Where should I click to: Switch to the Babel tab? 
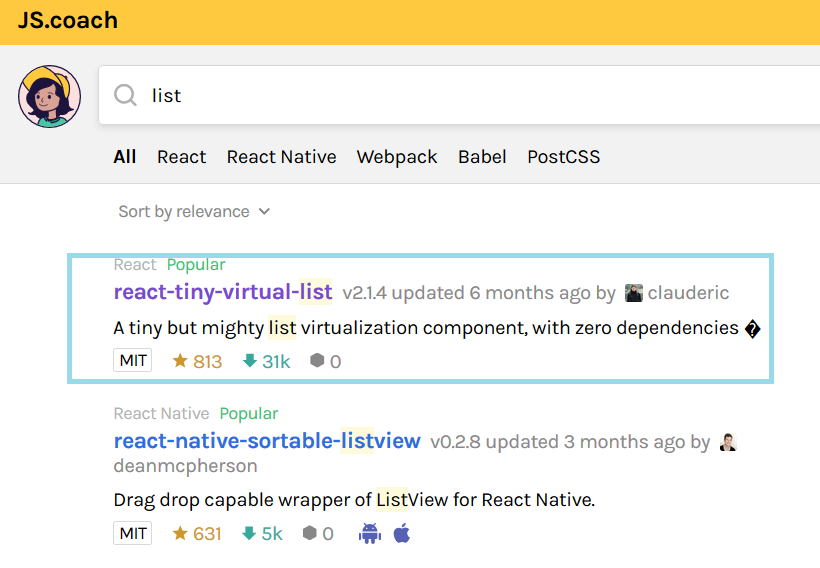click(482, 157)
